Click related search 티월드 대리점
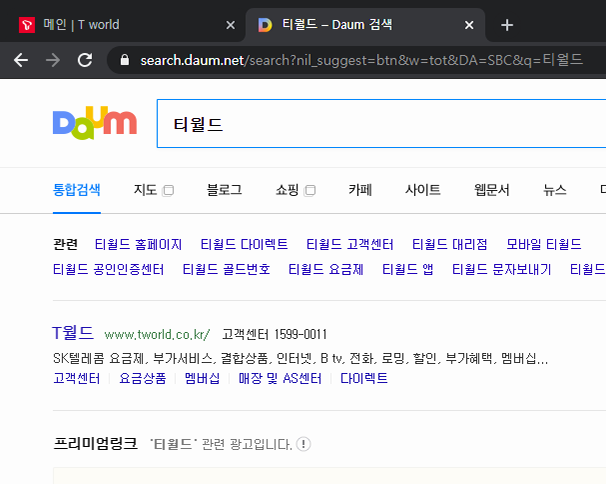 tap(450, 244)
